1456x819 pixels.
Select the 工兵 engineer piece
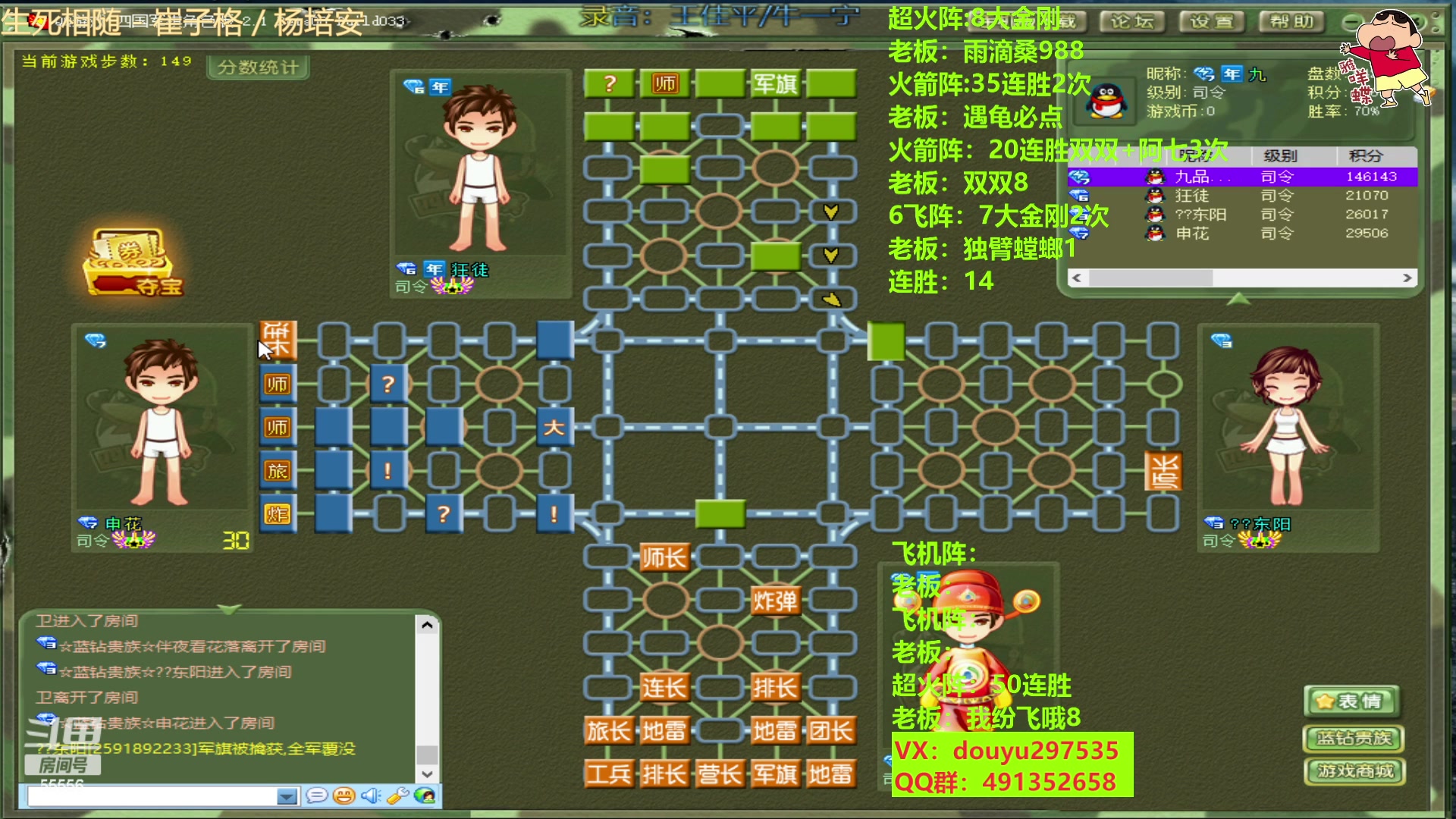[x=608, y=774]
